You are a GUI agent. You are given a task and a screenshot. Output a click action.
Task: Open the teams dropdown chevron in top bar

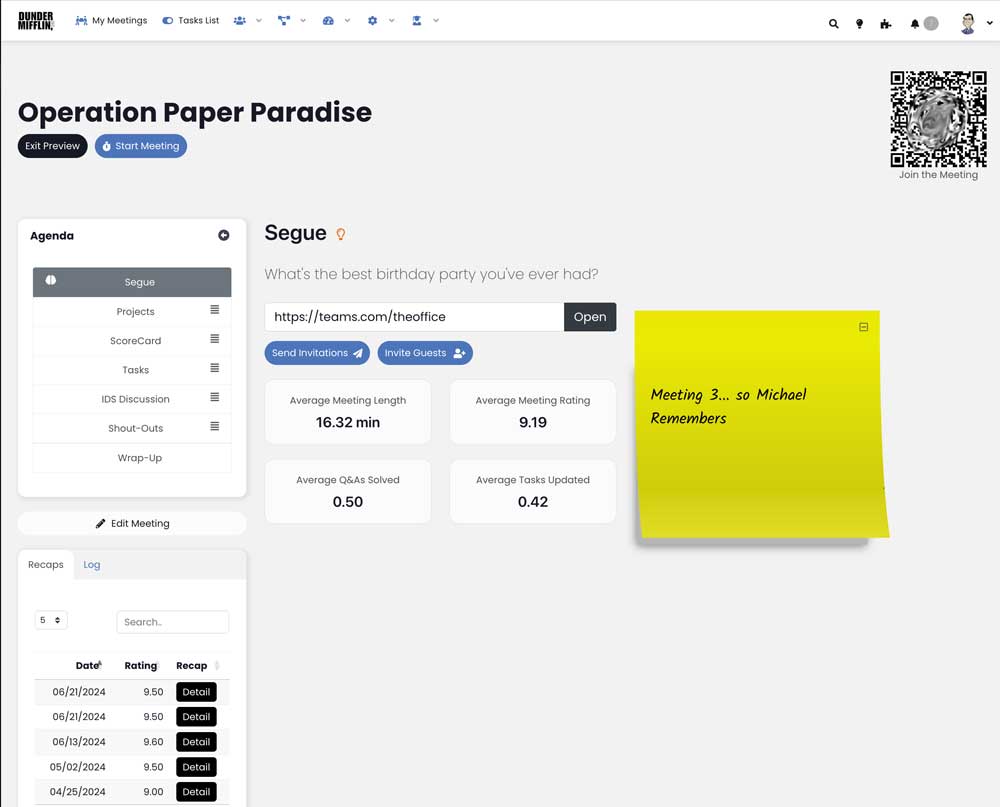pyautogui.click(x=258, y=20)
